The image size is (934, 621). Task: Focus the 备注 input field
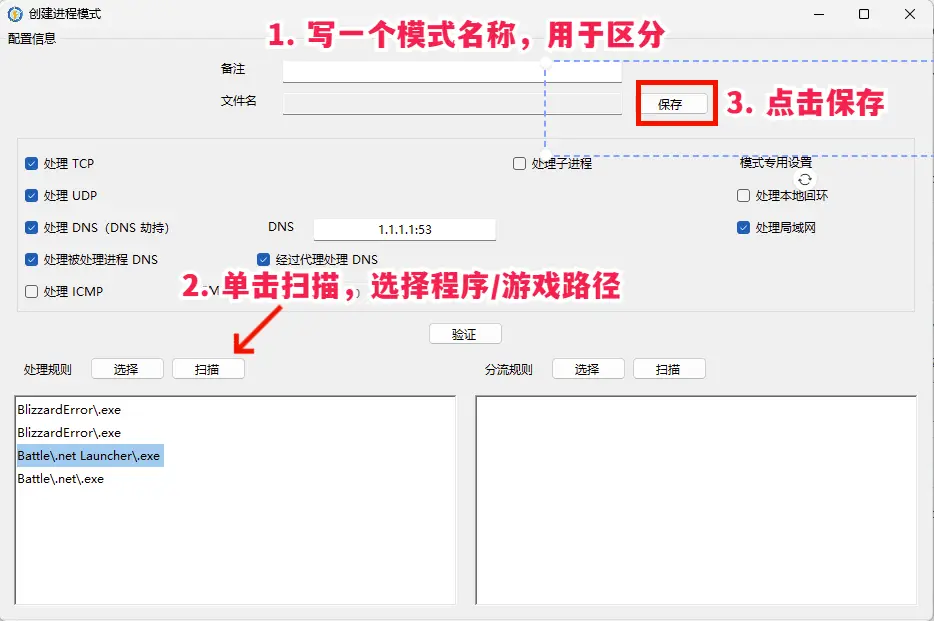click(452, 71)
